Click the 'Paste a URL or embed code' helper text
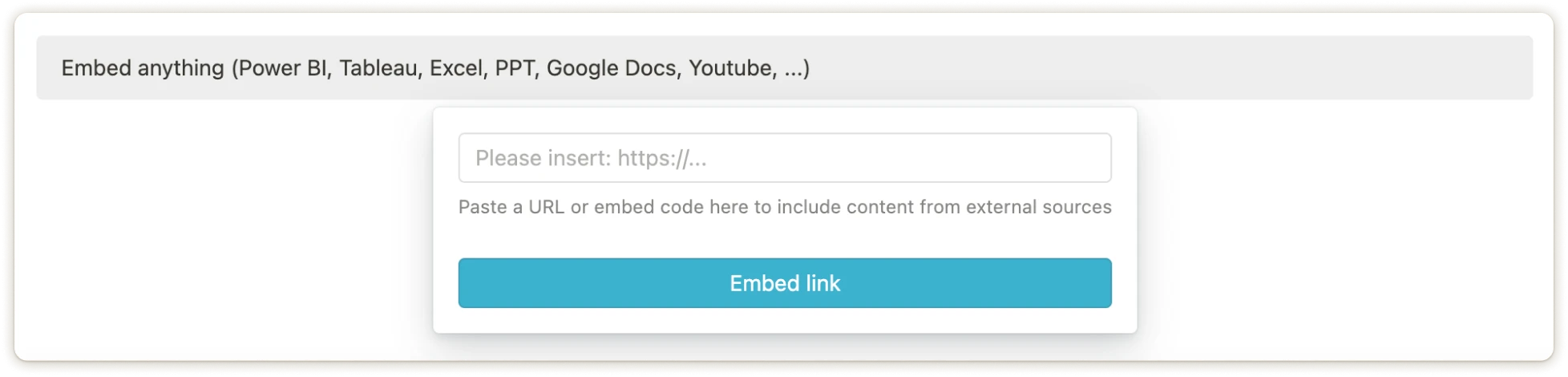 785,207
